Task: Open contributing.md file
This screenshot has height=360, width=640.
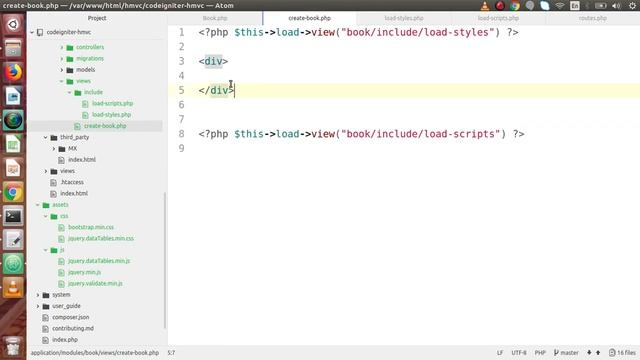Action: click(73, 329)
